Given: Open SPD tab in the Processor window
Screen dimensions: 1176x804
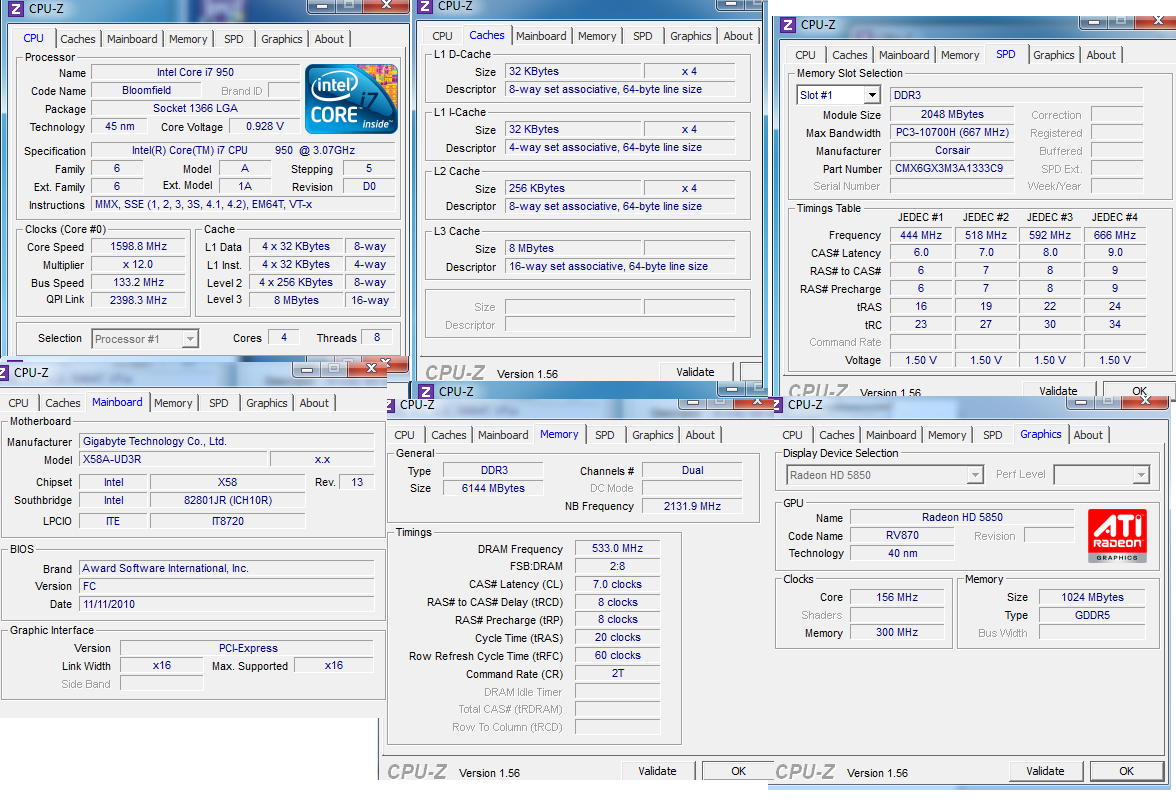Looking at the screenshot, I should tap(234, 39).
